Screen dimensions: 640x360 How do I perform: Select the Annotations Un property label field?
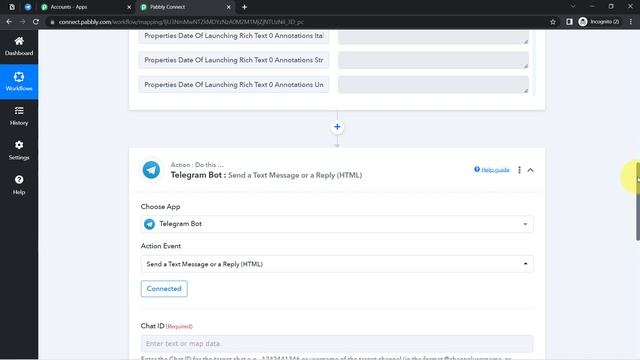point(233,84)
